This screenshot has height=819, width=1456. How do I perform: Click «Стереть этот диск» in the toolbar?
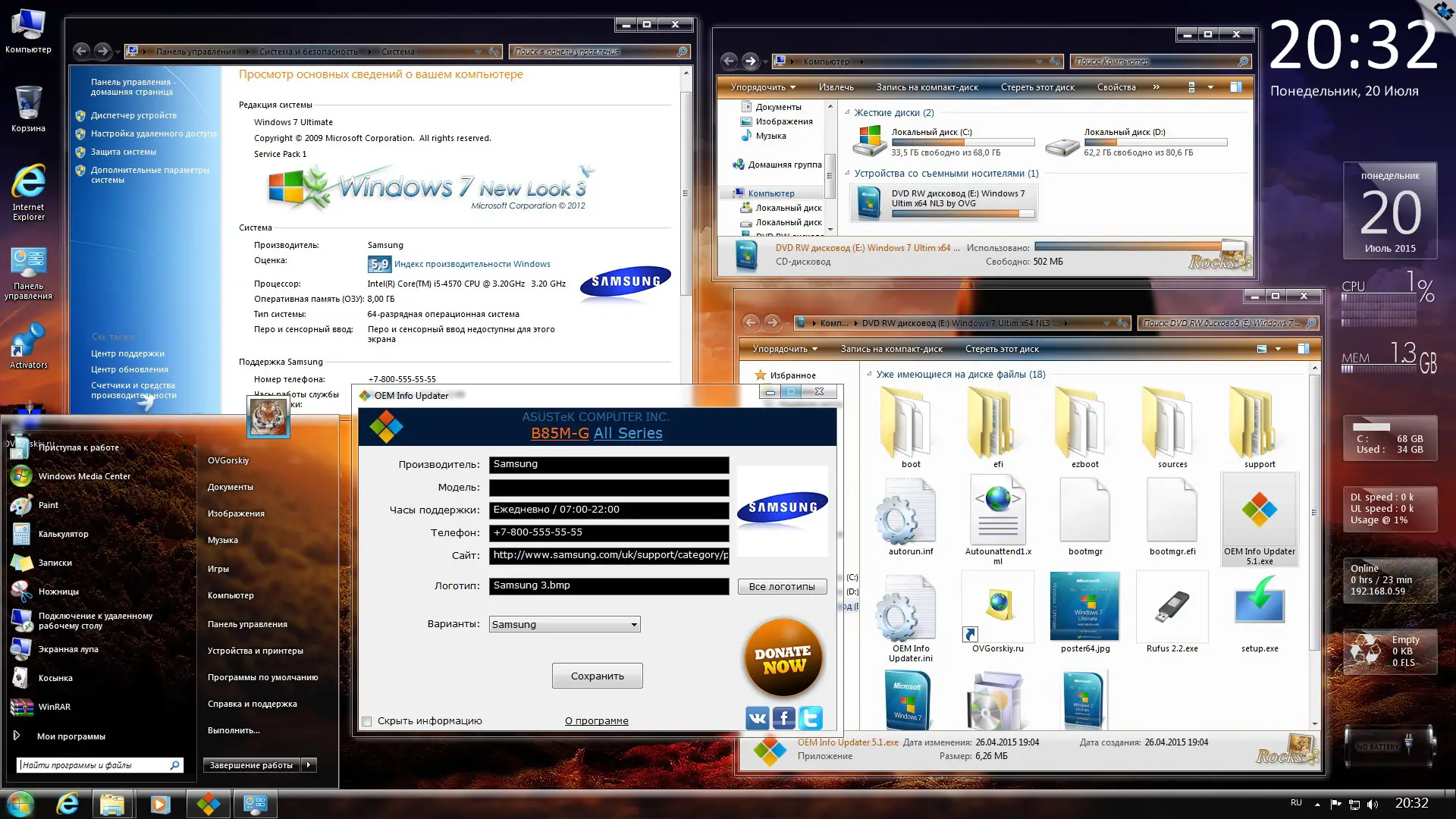(x=1037, y=87)
